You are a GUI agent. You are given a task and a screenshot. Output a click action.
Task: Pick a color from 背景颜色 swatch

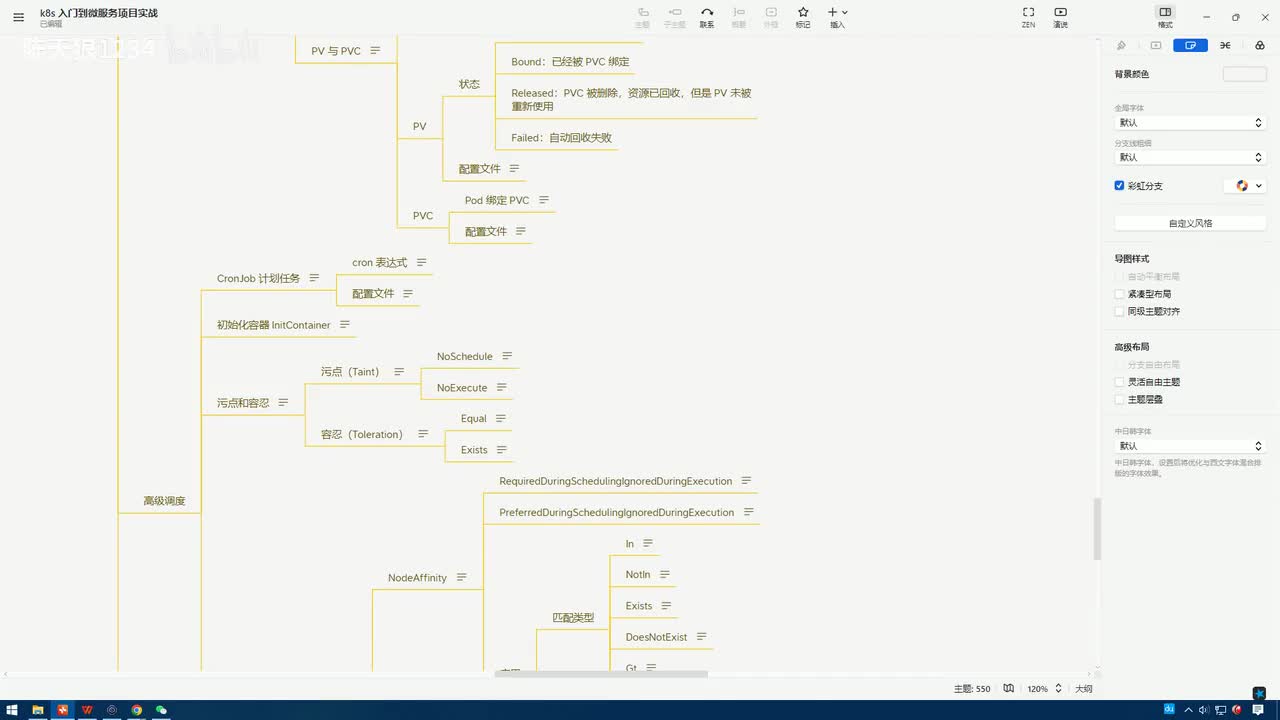pyautogui.click(x=1244, y=74)
